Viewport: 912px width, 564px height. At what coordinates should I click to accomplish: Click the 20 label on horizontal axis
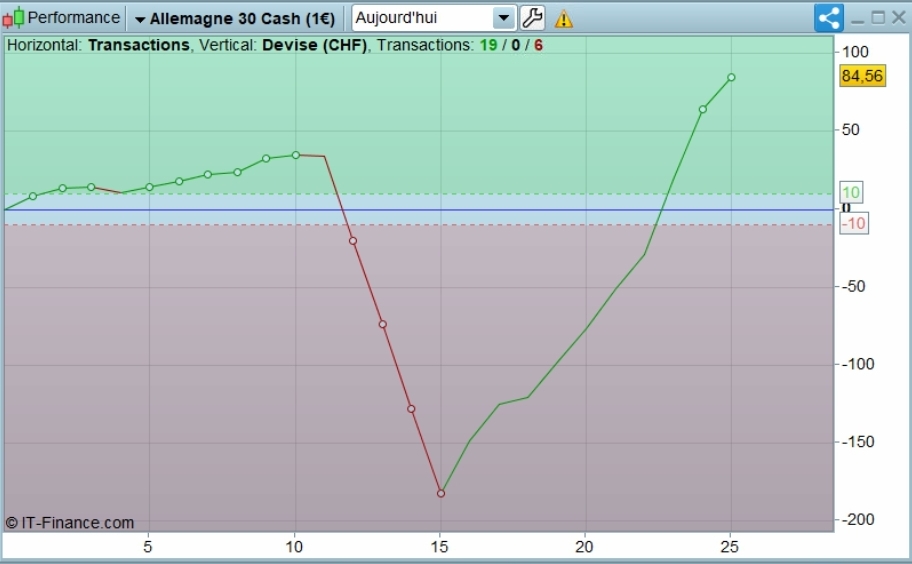tap(584, 547)
